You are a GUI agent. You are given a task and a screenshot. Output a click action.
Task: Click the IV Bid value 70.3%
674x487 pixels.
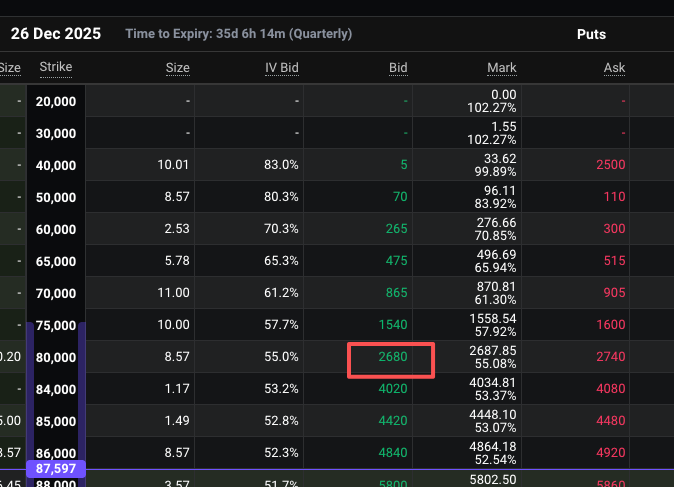tap(281, 228)
